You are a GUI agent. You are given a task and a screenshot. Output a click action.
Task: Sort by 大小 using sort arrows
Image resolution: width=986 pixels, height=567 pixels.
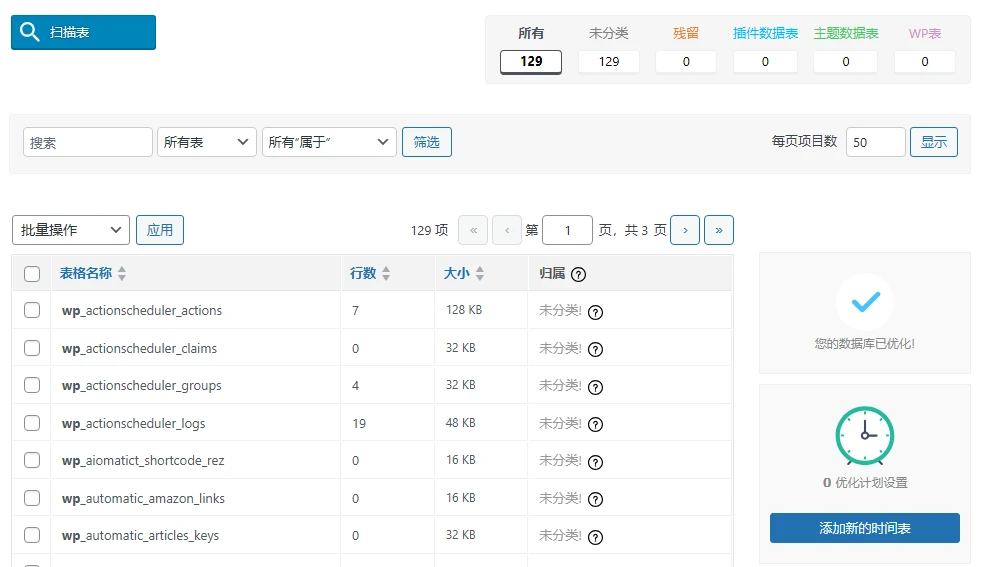(x=480, y=273)
